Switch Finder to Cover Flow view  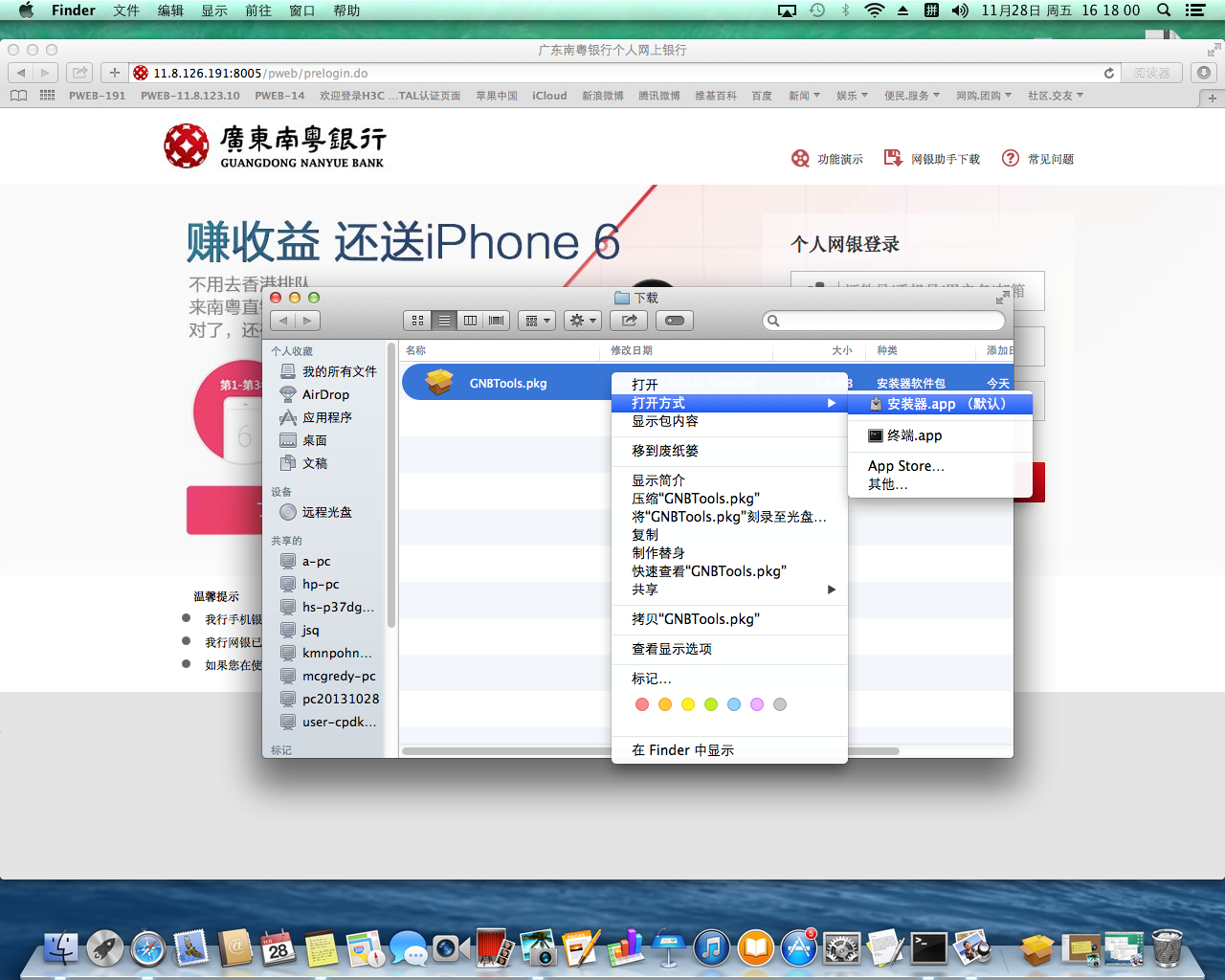click(497, 321)
